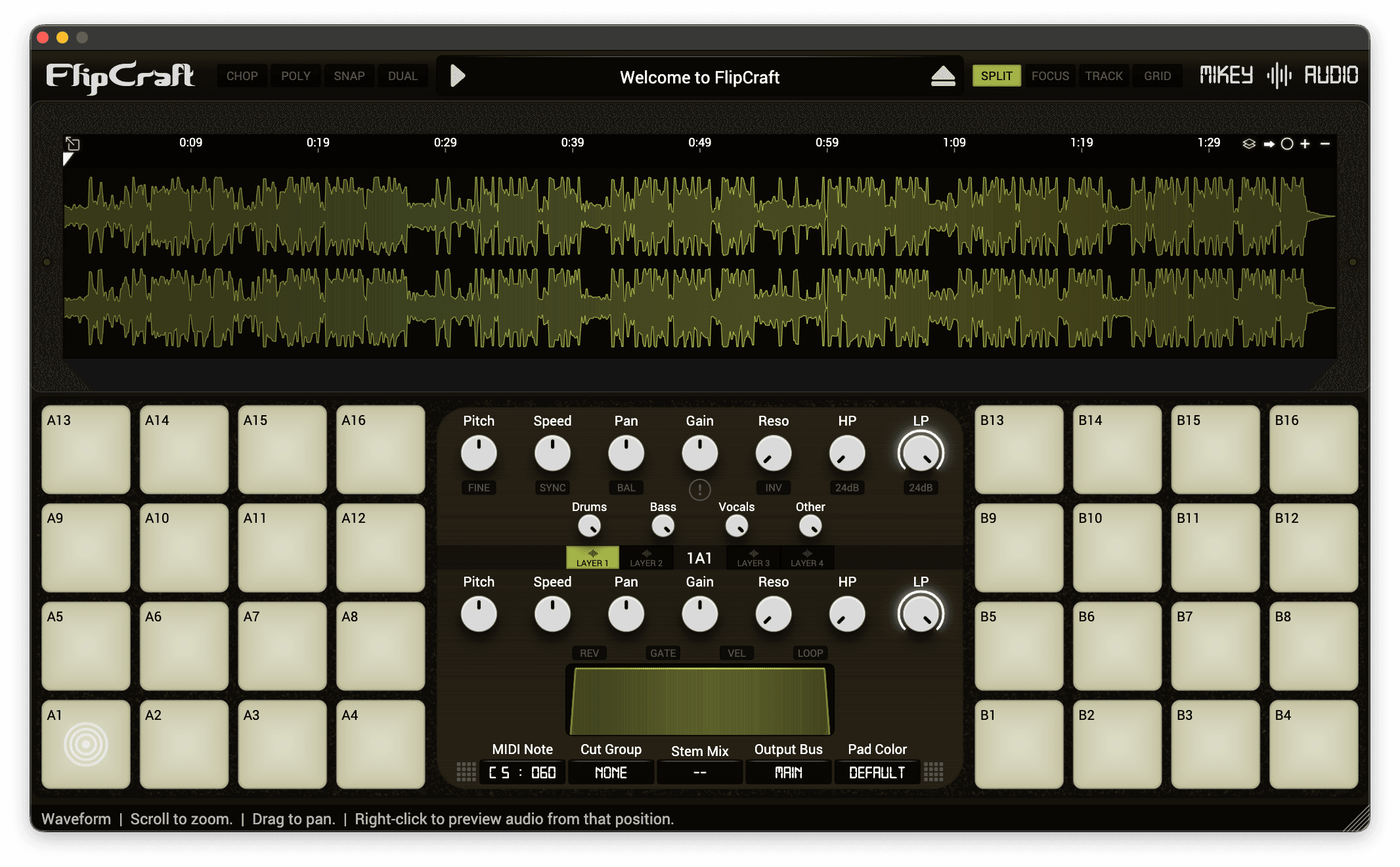The image size is (1400, 867).
Task: Enable LOOP for the pad
Action: click(x=810, y=653)
